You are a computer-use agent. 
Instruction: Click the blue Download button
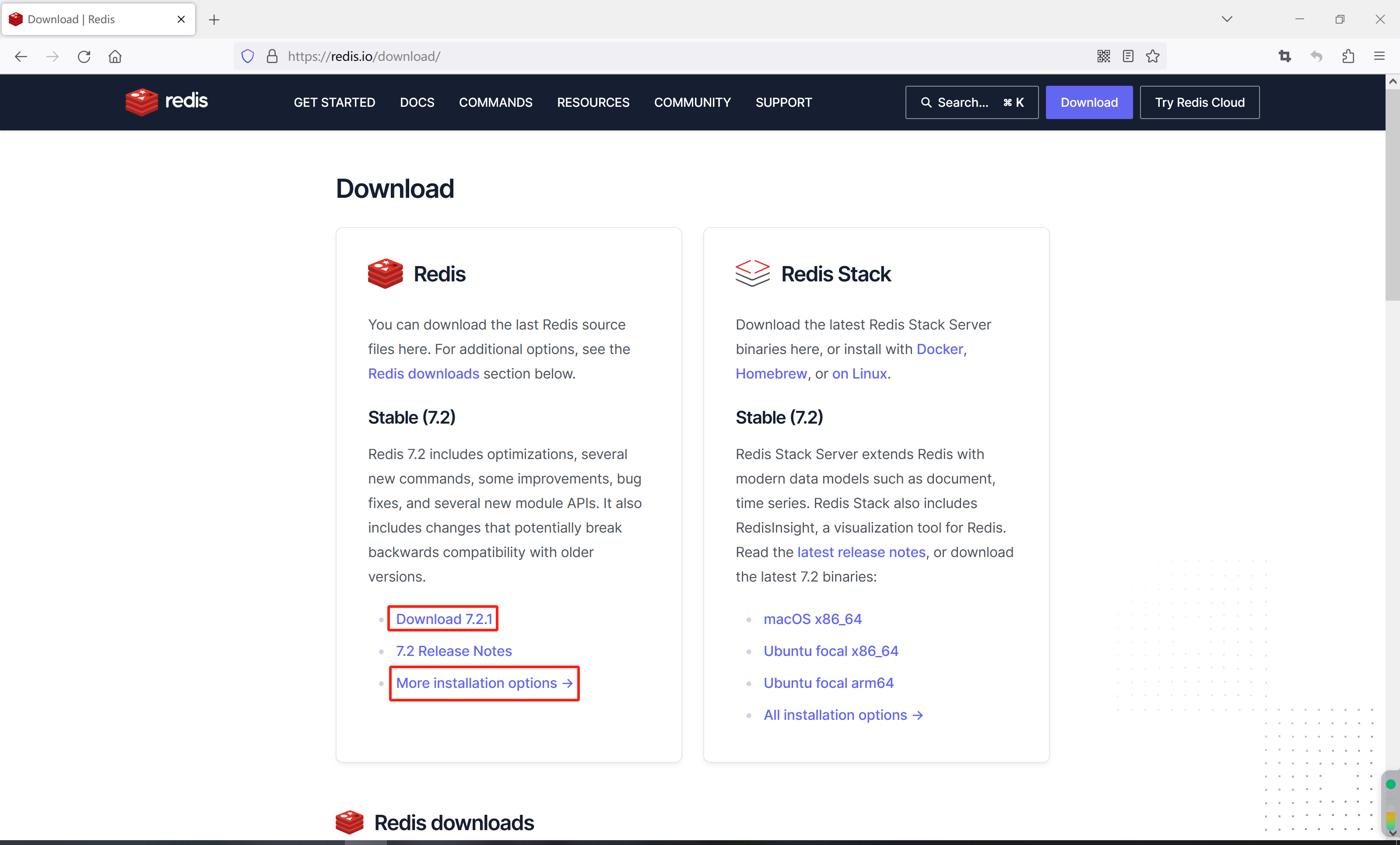[x=1089, y=102]
